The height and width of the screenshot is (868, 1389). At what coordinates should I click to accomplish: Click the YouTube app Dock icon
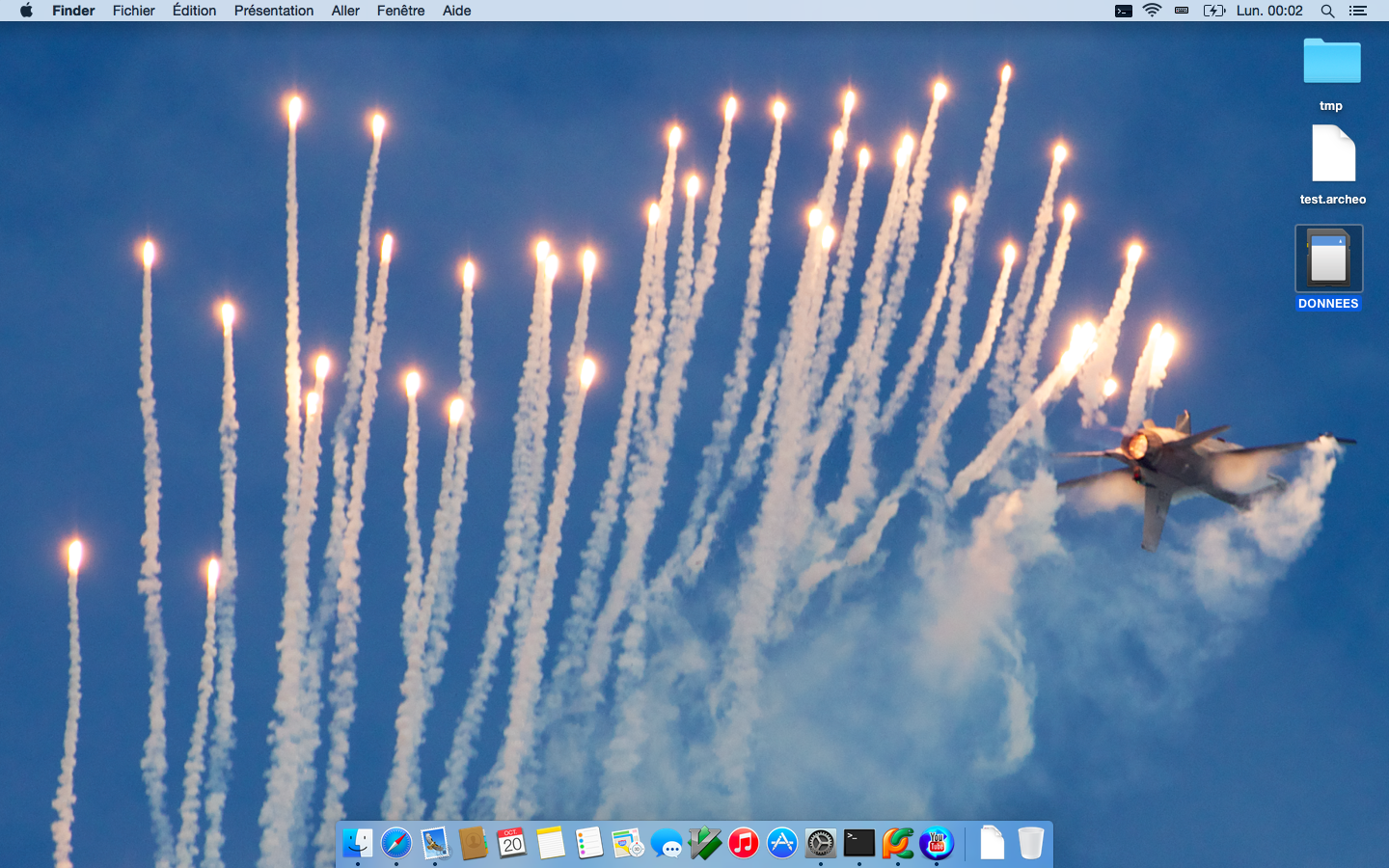[937, 843]
